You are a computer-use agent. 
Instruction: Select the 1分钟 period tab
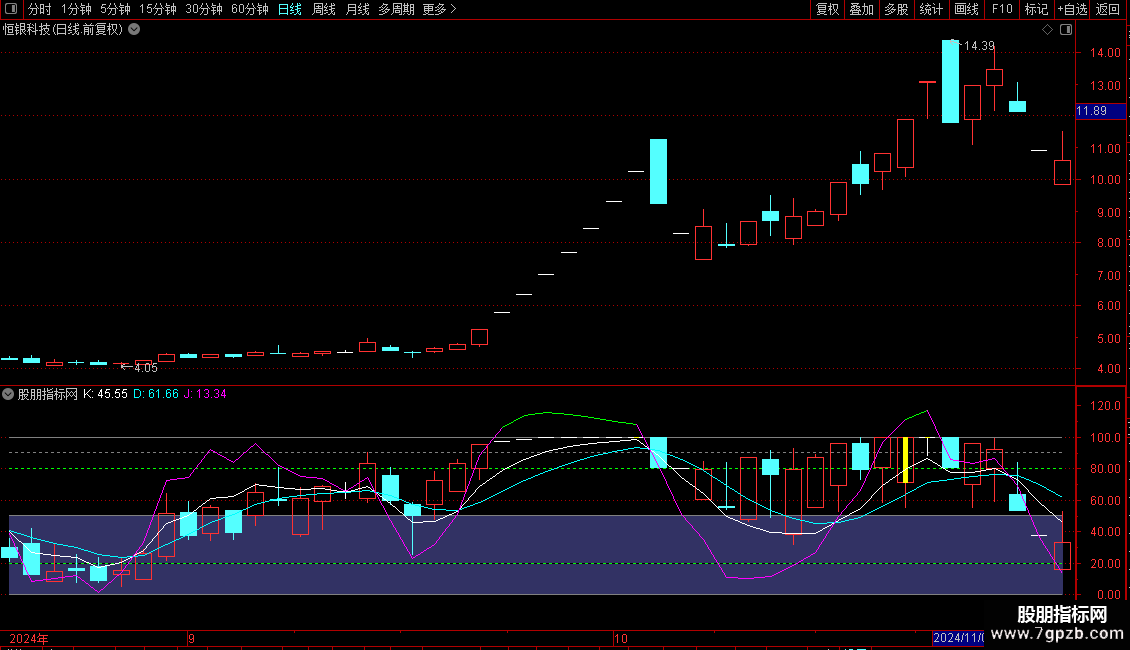pos(76,9)
